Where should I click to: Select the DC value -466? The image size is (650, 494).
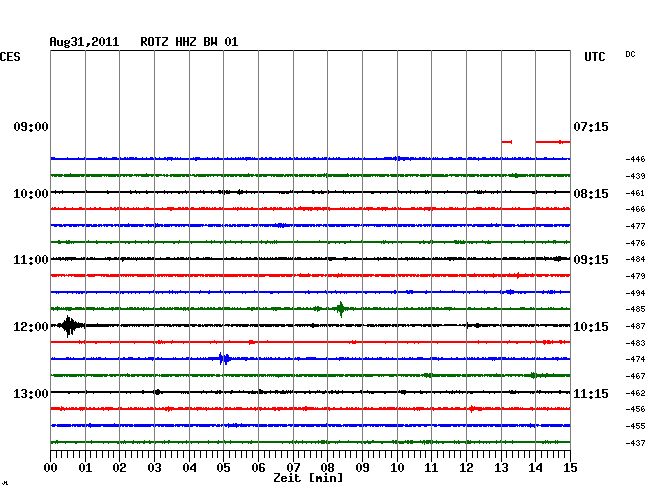[x=635, y=209]
